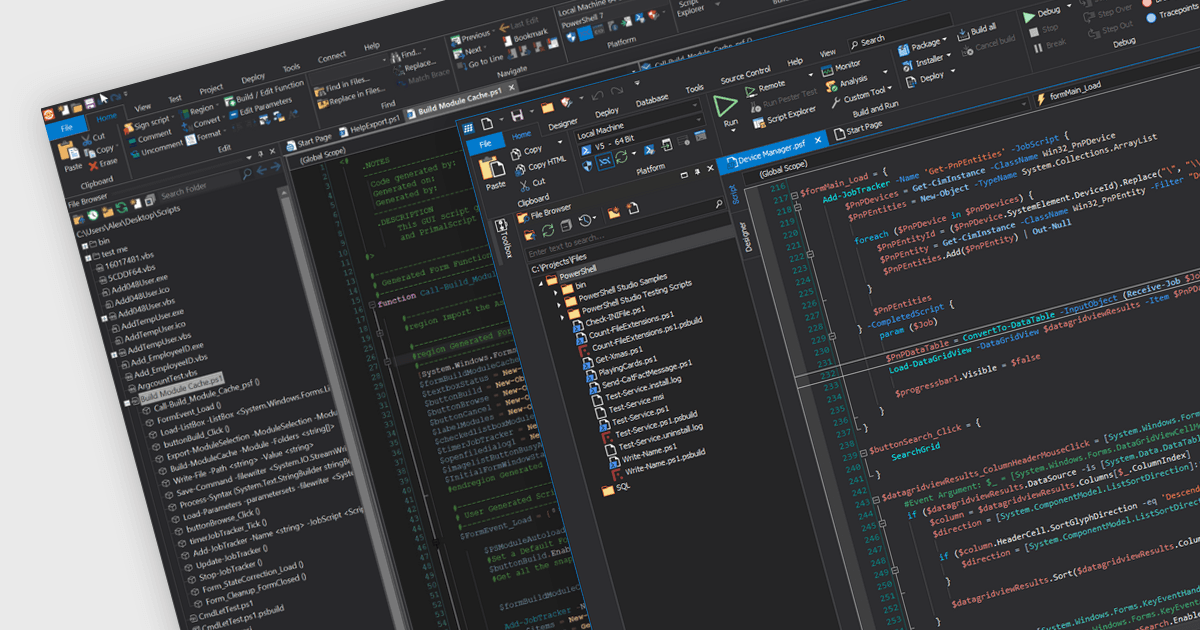Click the Monitor tool in the ribbon
This screenshot has height=630, width=1200.
click(x=840, y=67)
